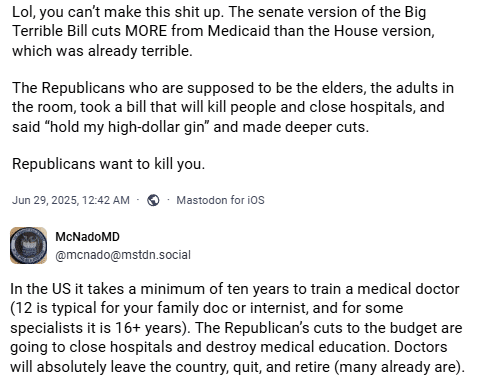484x375 pixels.
Task: Click the quoted phrase "hold my high-dollar gin"
Action: (126, 127)
